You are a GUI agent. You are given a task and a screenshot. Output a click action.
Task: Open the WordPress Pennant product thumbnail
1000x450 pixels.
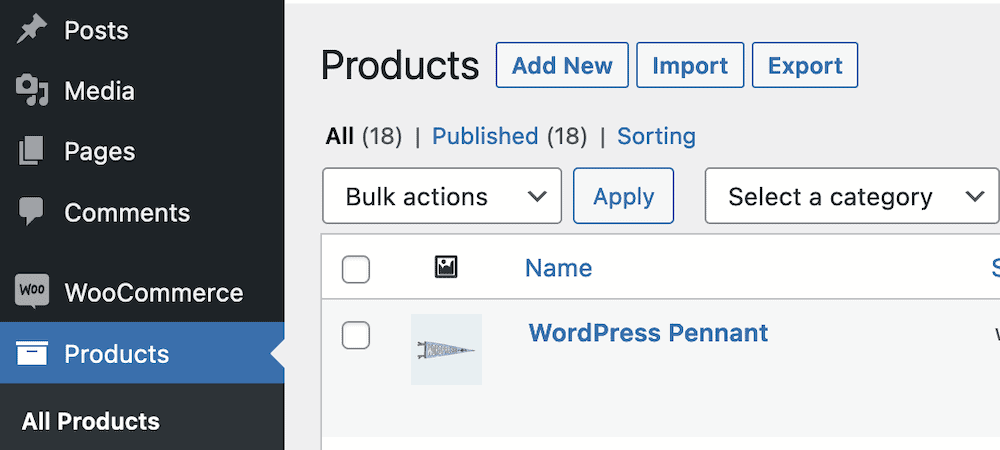pos(446,349)
